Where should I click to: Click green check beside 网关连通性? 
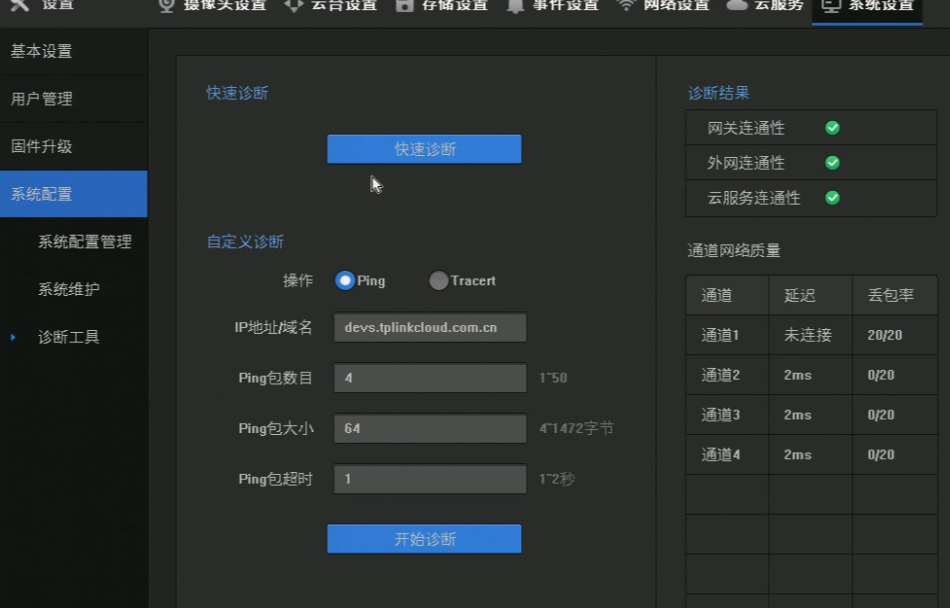pyautogui.click(x=831, y=128)
